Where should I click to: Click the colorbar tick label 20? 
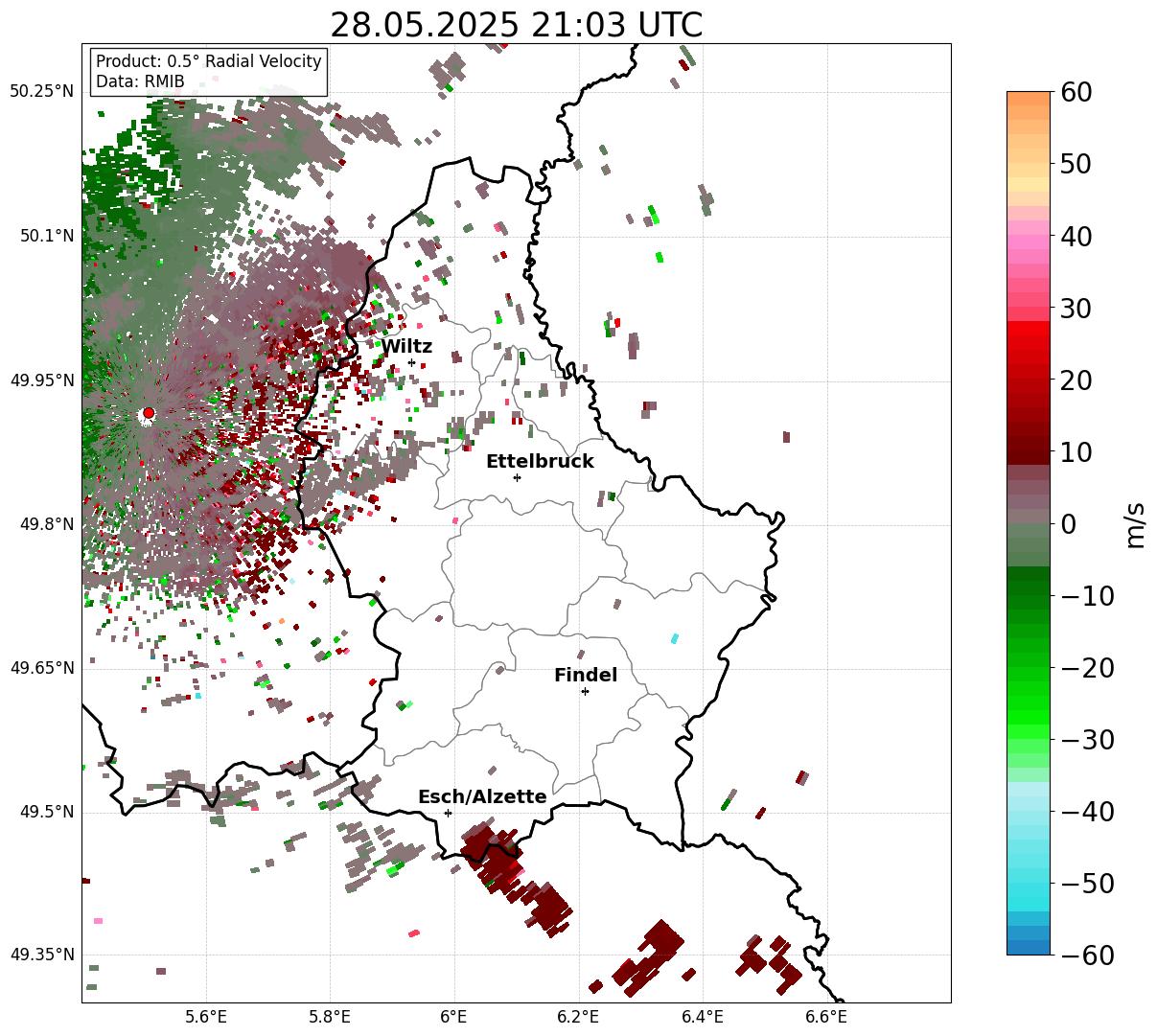[x=1075, y=380]
